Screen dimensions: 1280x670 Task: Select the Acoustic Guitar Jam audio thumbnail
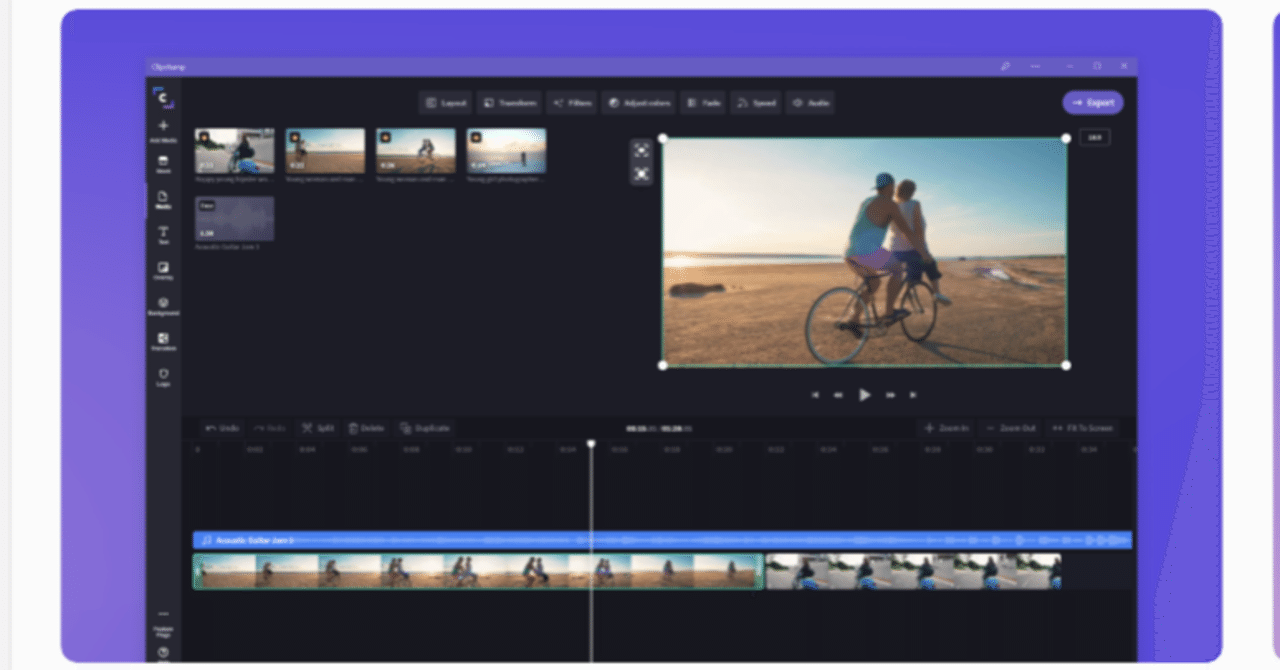coord(234,219)
